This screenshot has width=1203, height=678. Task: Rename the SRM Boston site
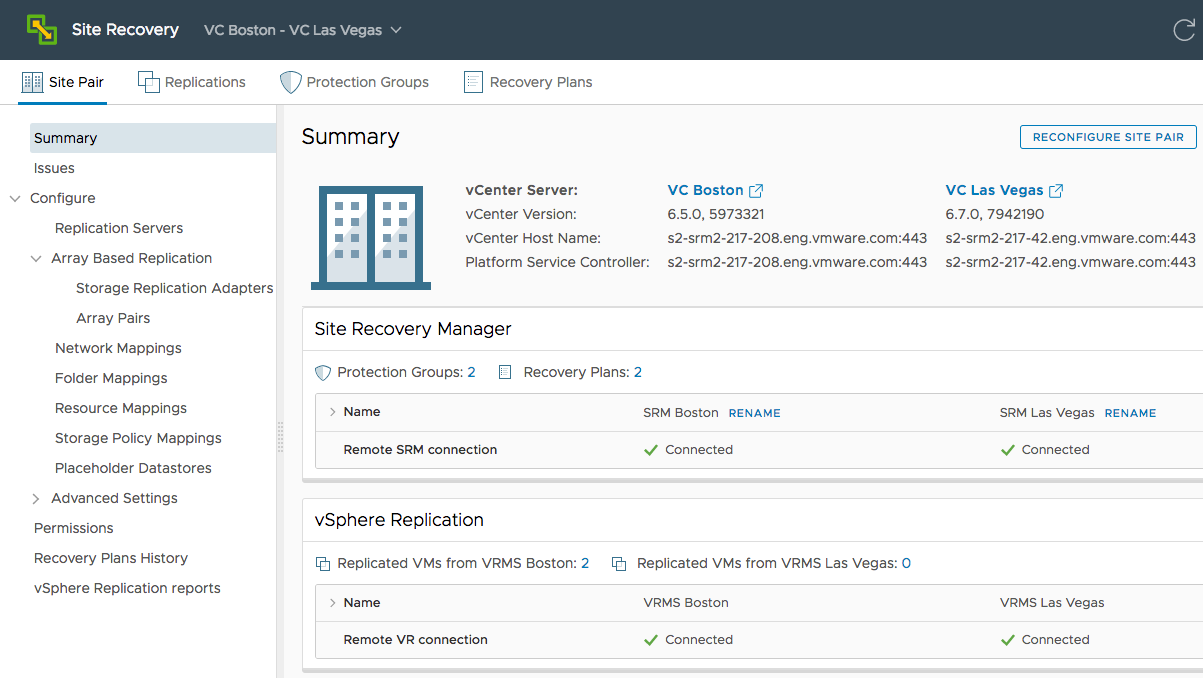pyautogui.click(x=754, y=411)
